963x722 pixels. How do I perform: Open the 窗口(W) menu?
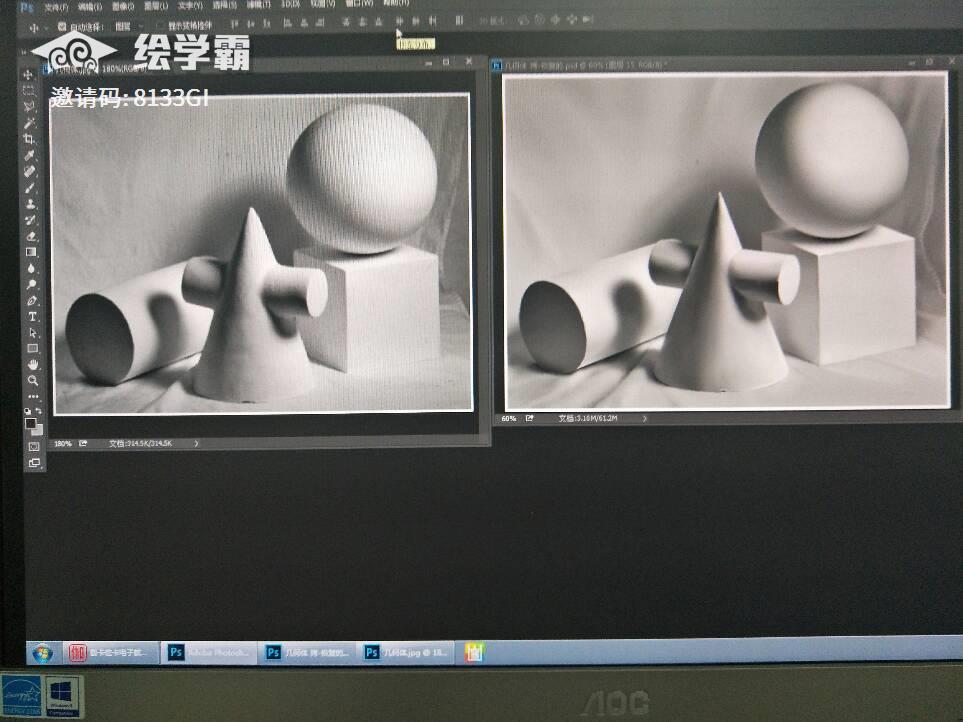coord(359,3)
